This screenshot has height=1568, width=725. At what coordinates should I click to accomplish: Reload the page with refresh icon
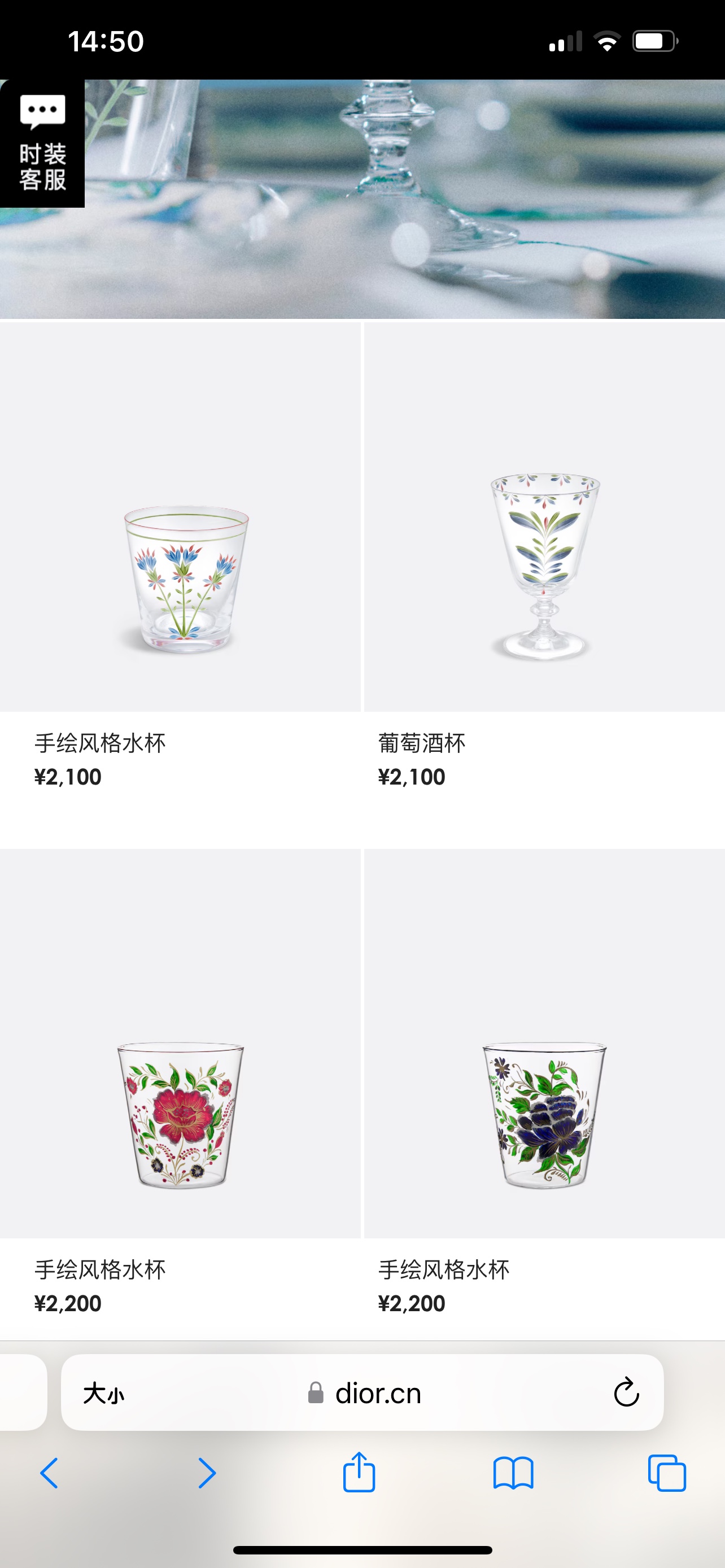[x=626, y=1392]
